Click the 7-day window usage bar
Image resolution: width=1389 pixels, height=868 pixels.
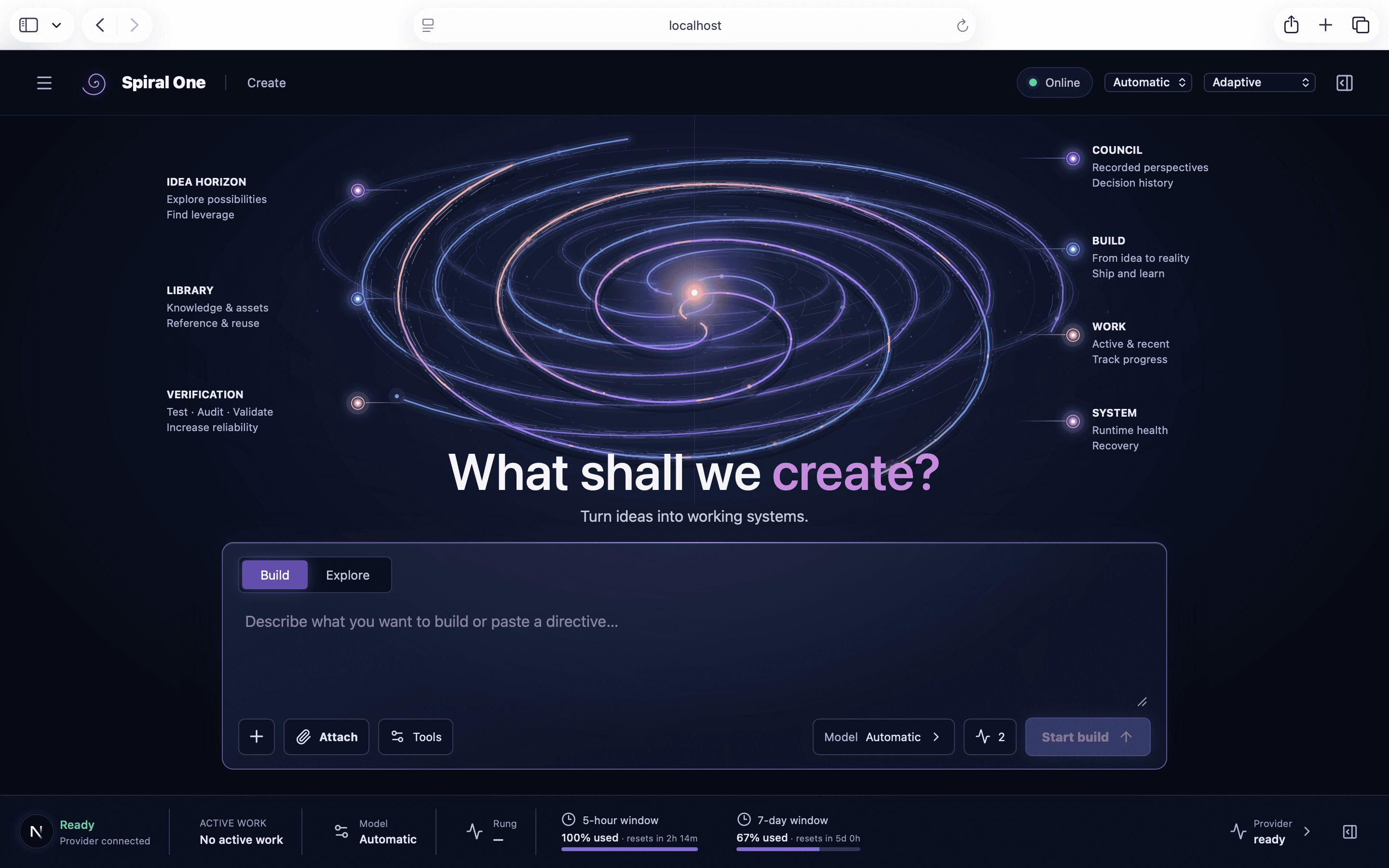click(x=798, y=849)
